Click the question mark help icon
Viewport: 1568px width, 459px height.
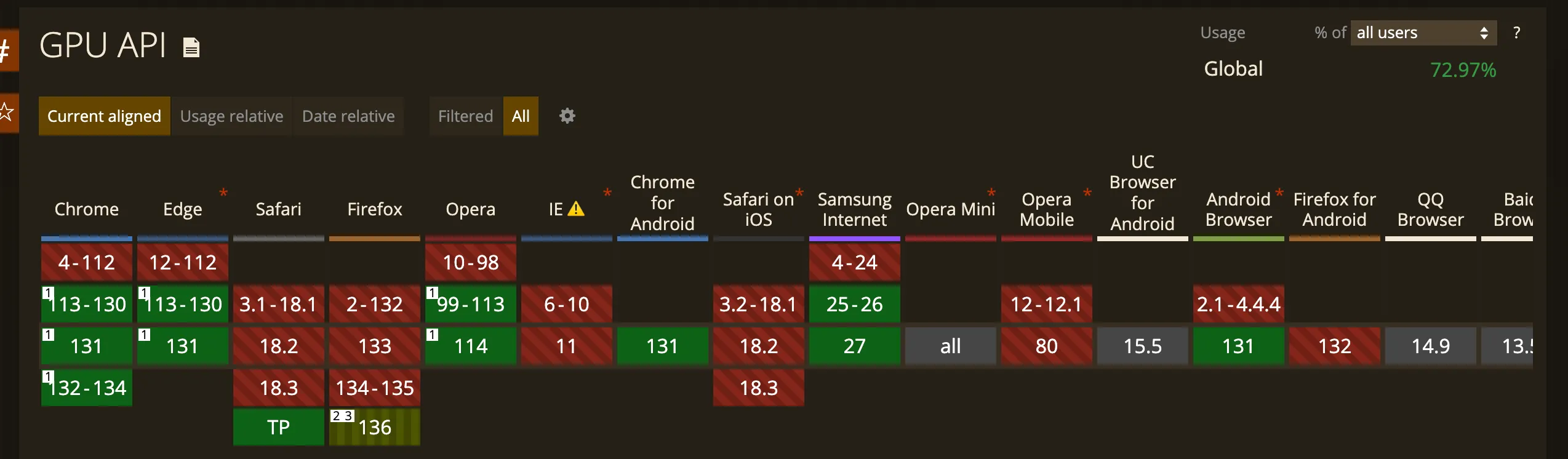point(1516,33)
